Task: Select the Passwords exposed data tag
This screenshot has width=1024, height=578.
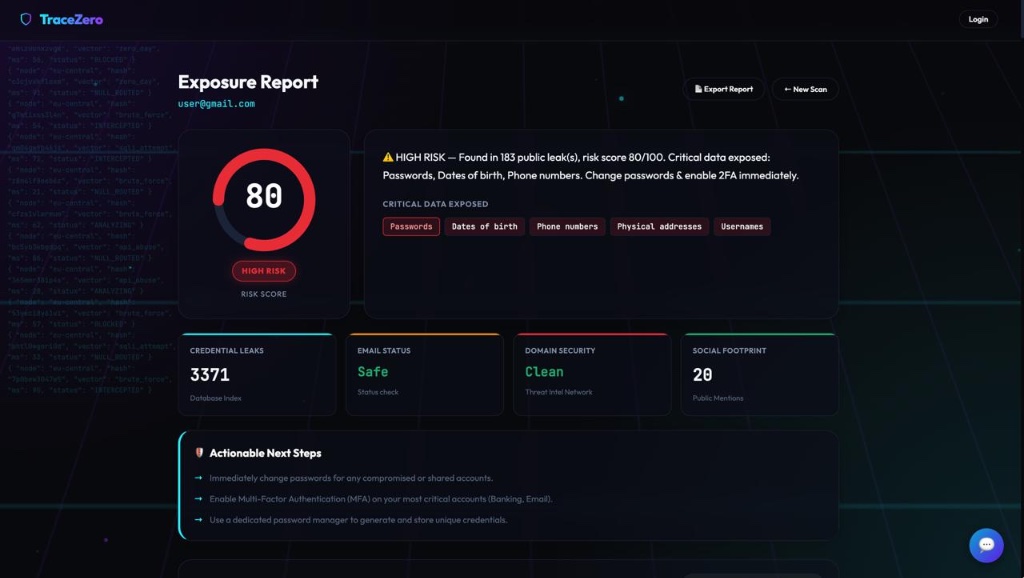Action: (411, 227)
